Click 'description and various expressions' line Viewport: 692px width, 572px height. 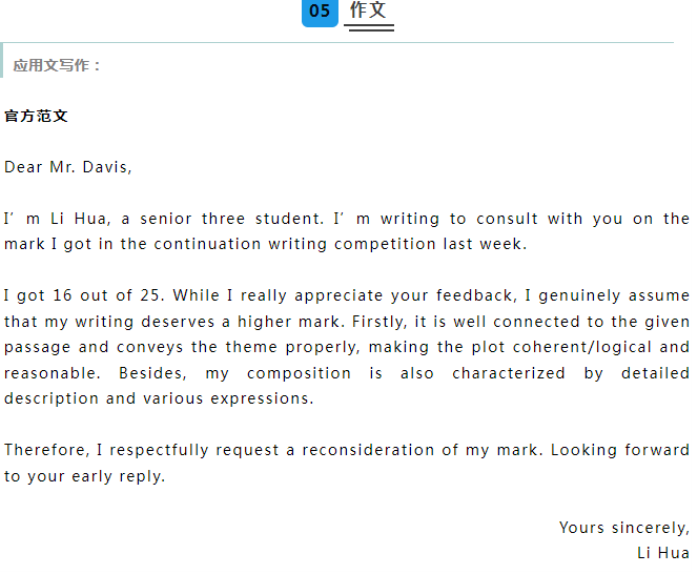(x=159, y=399)
